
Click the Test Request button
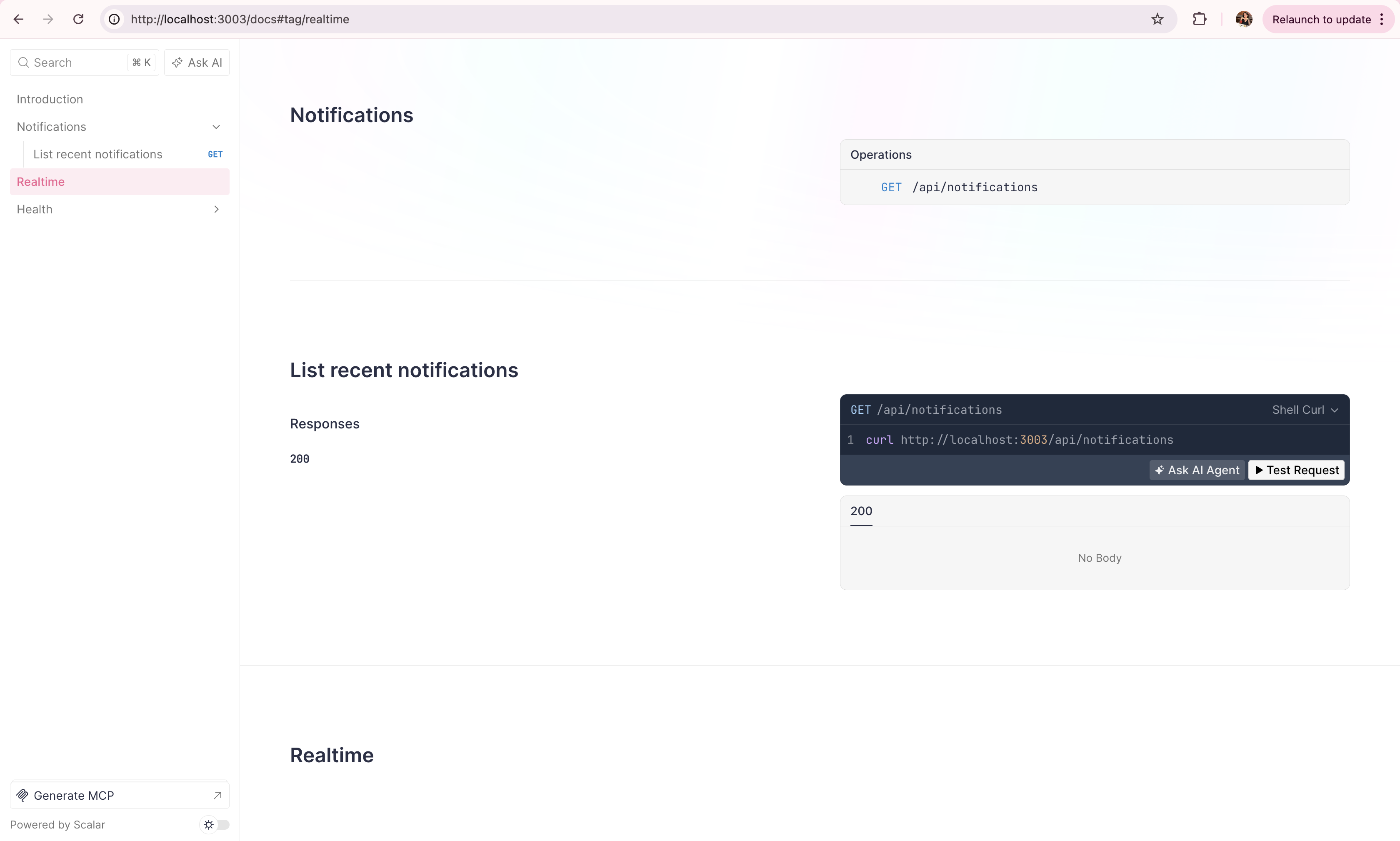tap(1296, 471)
